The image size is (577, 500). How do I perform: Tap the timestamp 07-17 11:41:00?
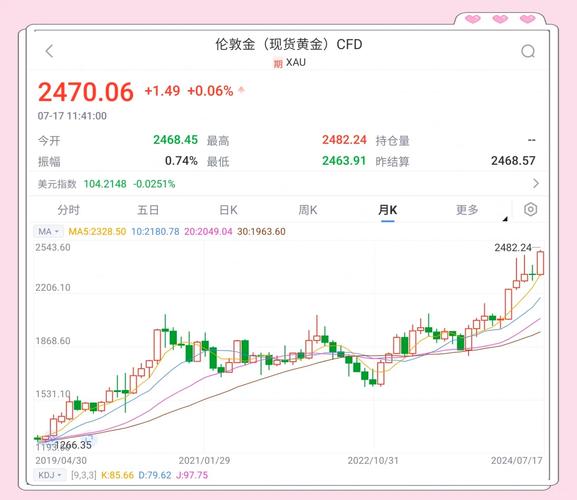72,116
